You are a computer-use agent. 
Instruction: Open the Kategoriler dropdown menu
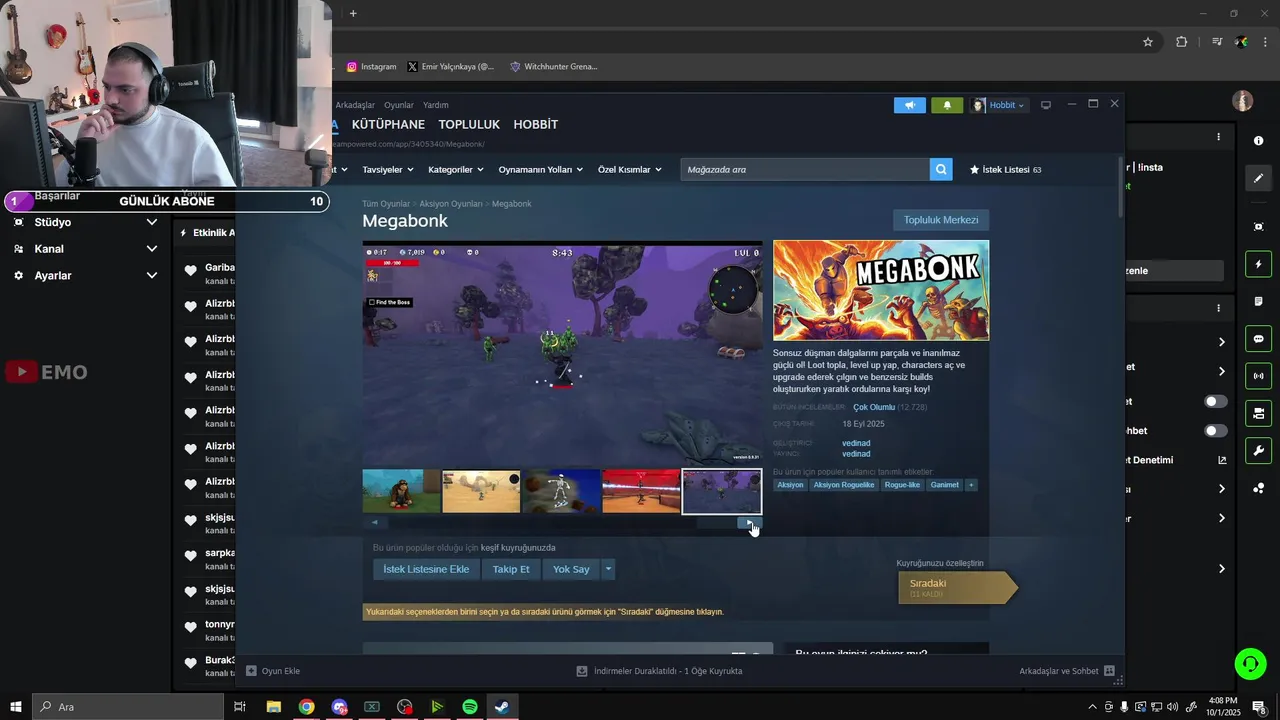coord(455,170)
